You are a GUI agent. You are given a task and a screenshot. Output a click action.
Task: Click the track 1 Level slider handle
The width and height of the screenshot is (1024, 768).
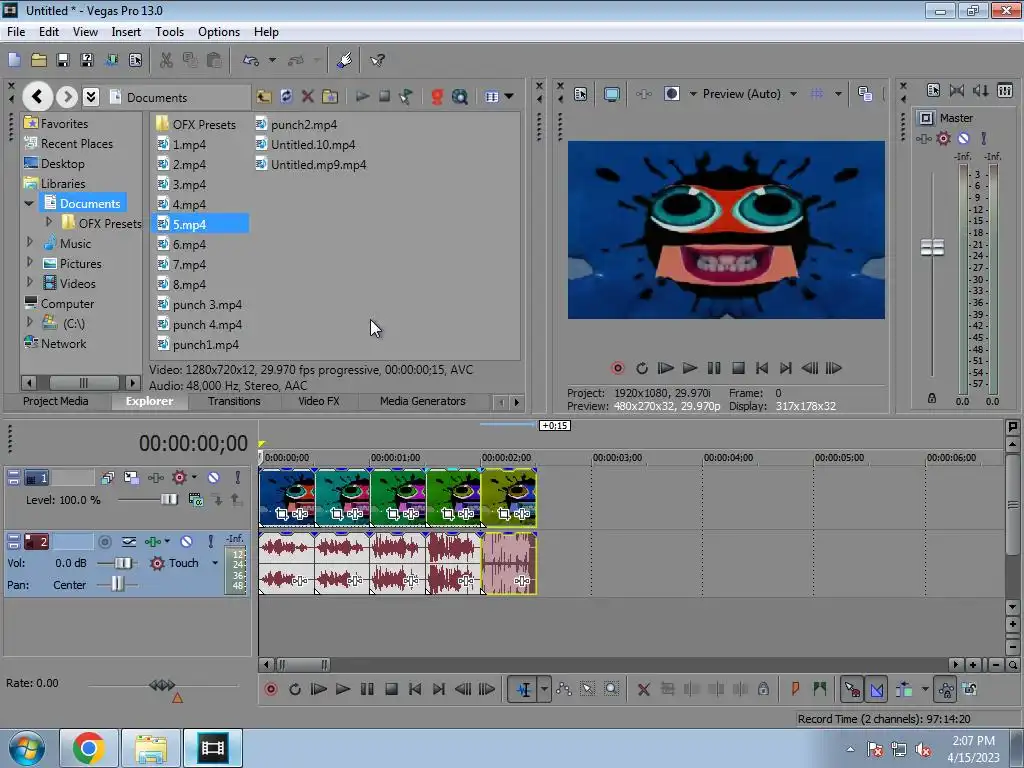(x=169, y=500)
